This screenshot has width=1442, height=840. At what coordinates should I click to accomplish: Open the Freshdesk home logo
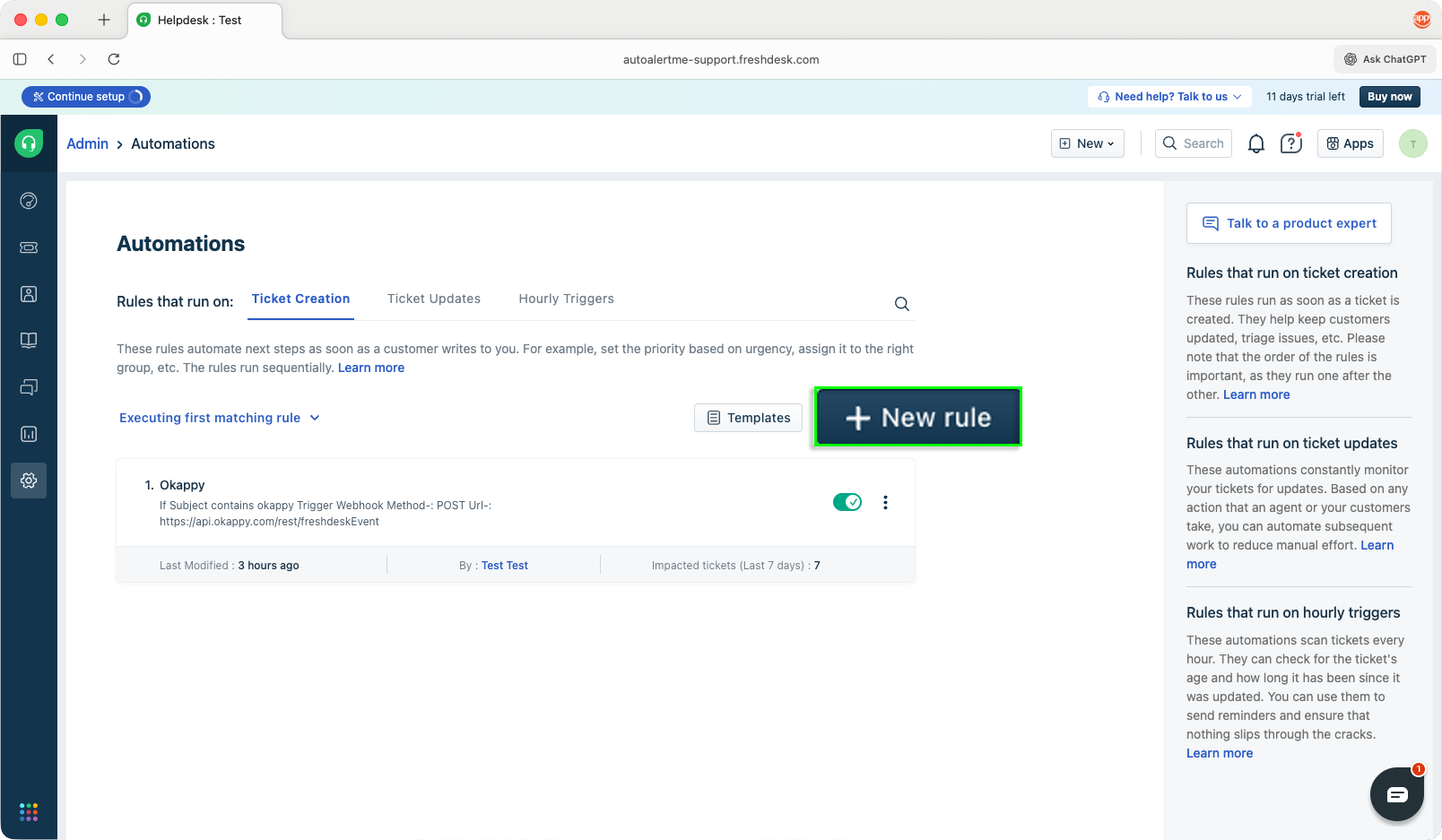[x=29, y=143]
